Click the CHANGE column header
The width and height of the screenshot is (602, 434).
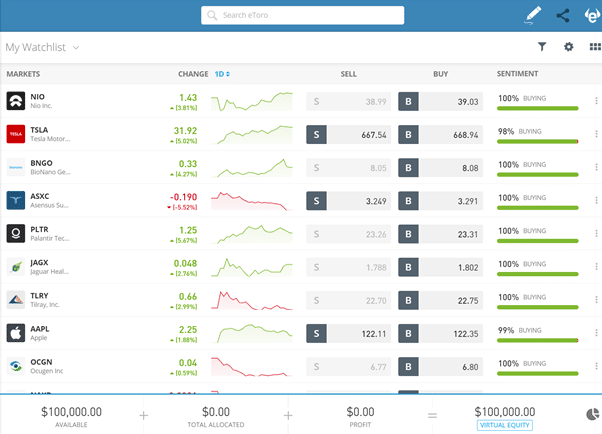pyautogui.click(x=193, y=74)
